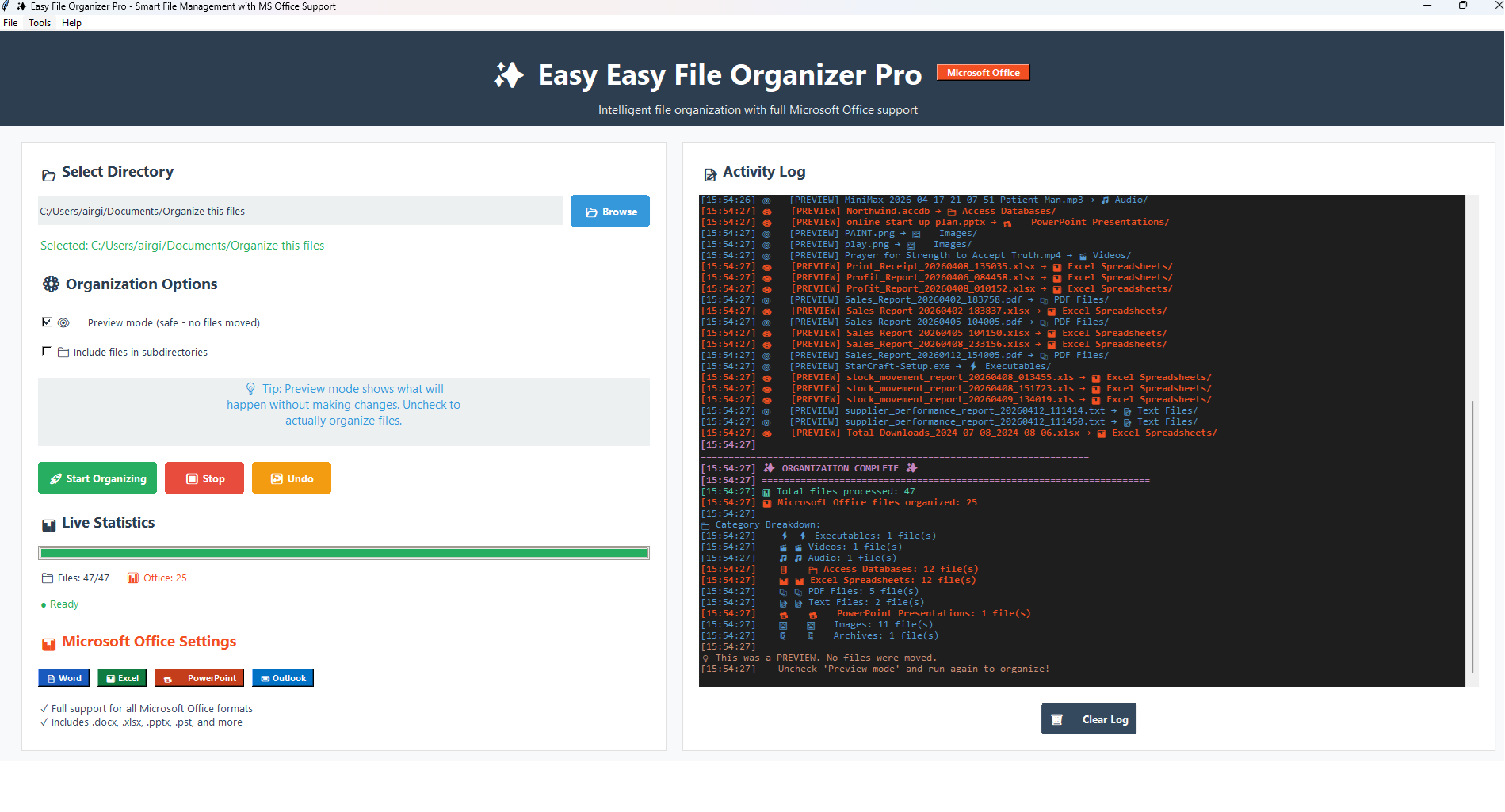Open the Help menu
Image resolution: width=1505 pixels, height=812 pixels.
click(71, 23)
